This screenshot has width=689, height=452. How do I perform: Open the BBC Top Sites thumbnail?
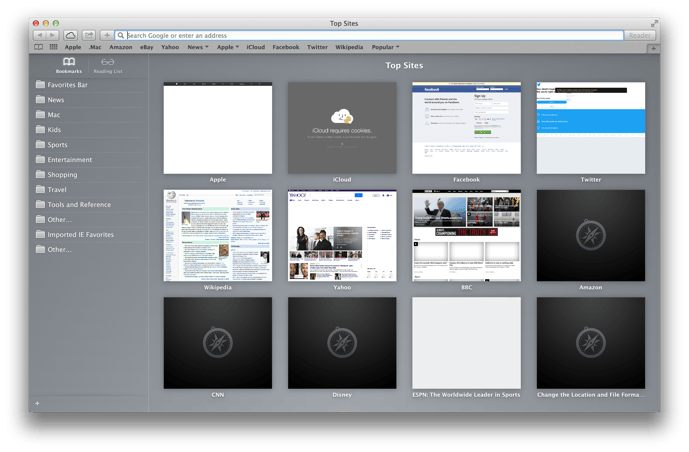(467, 235)
